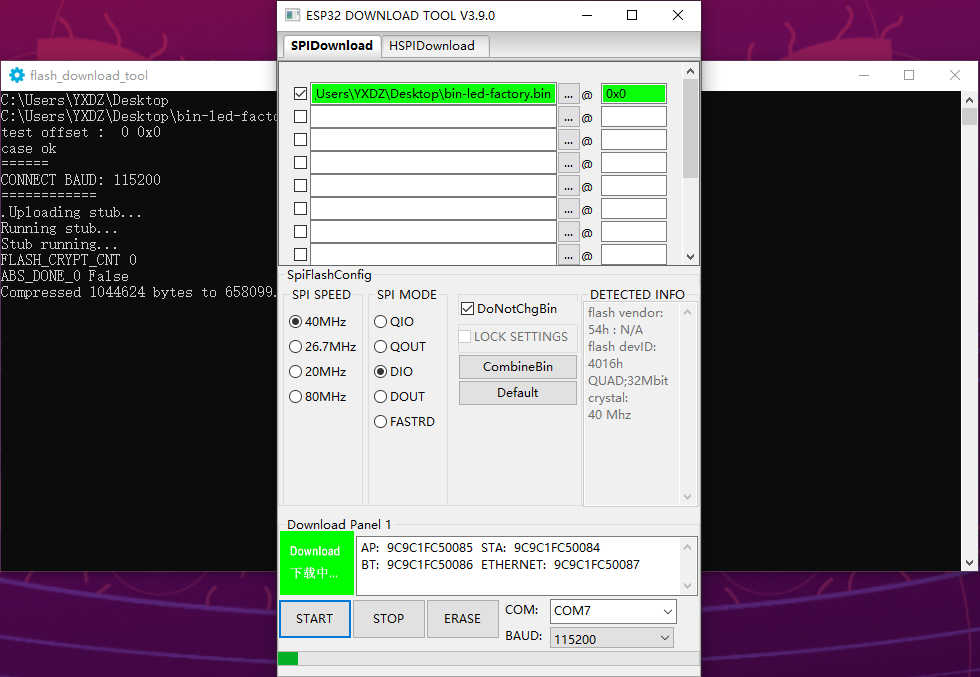Click the 0x0 address field
Screen dimensions: 980x677
634,94
